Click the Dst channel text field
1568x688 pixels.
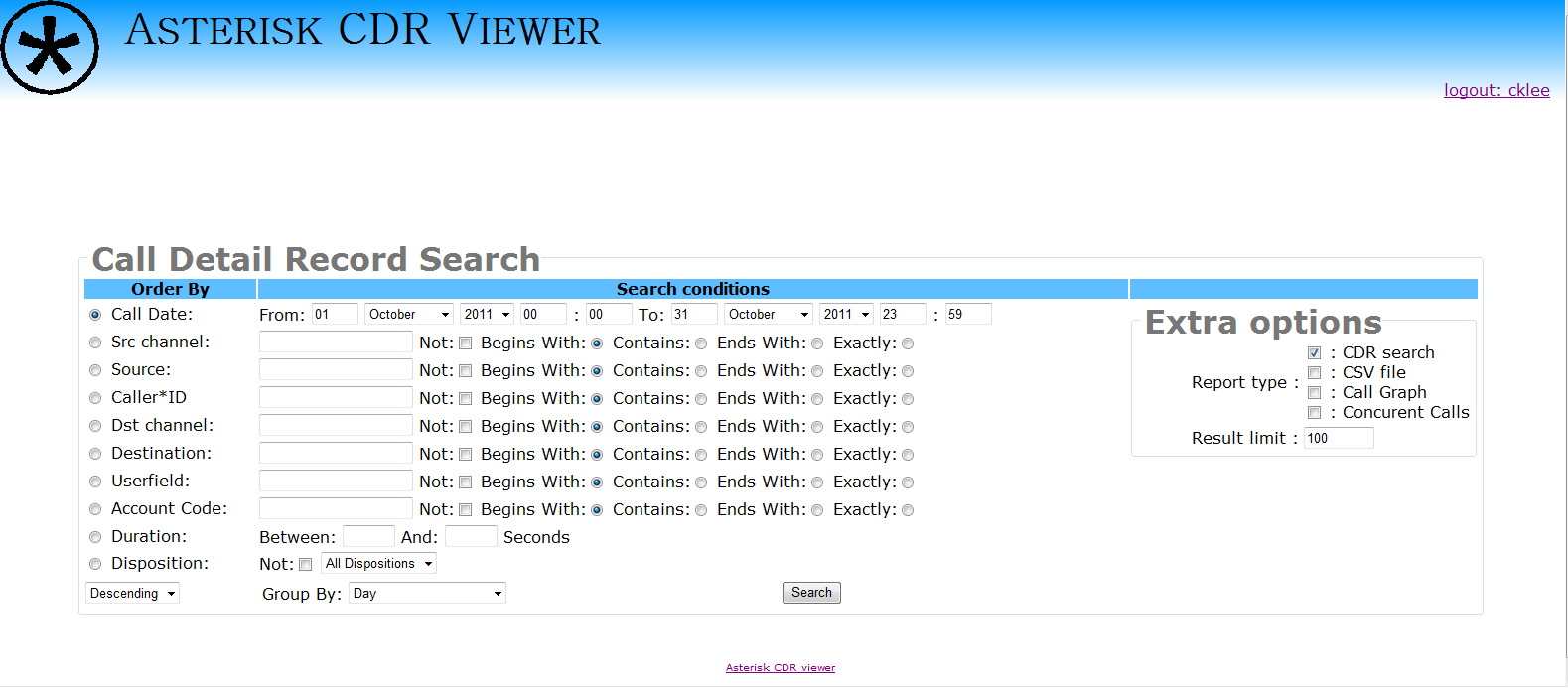[x=336, y=425]
